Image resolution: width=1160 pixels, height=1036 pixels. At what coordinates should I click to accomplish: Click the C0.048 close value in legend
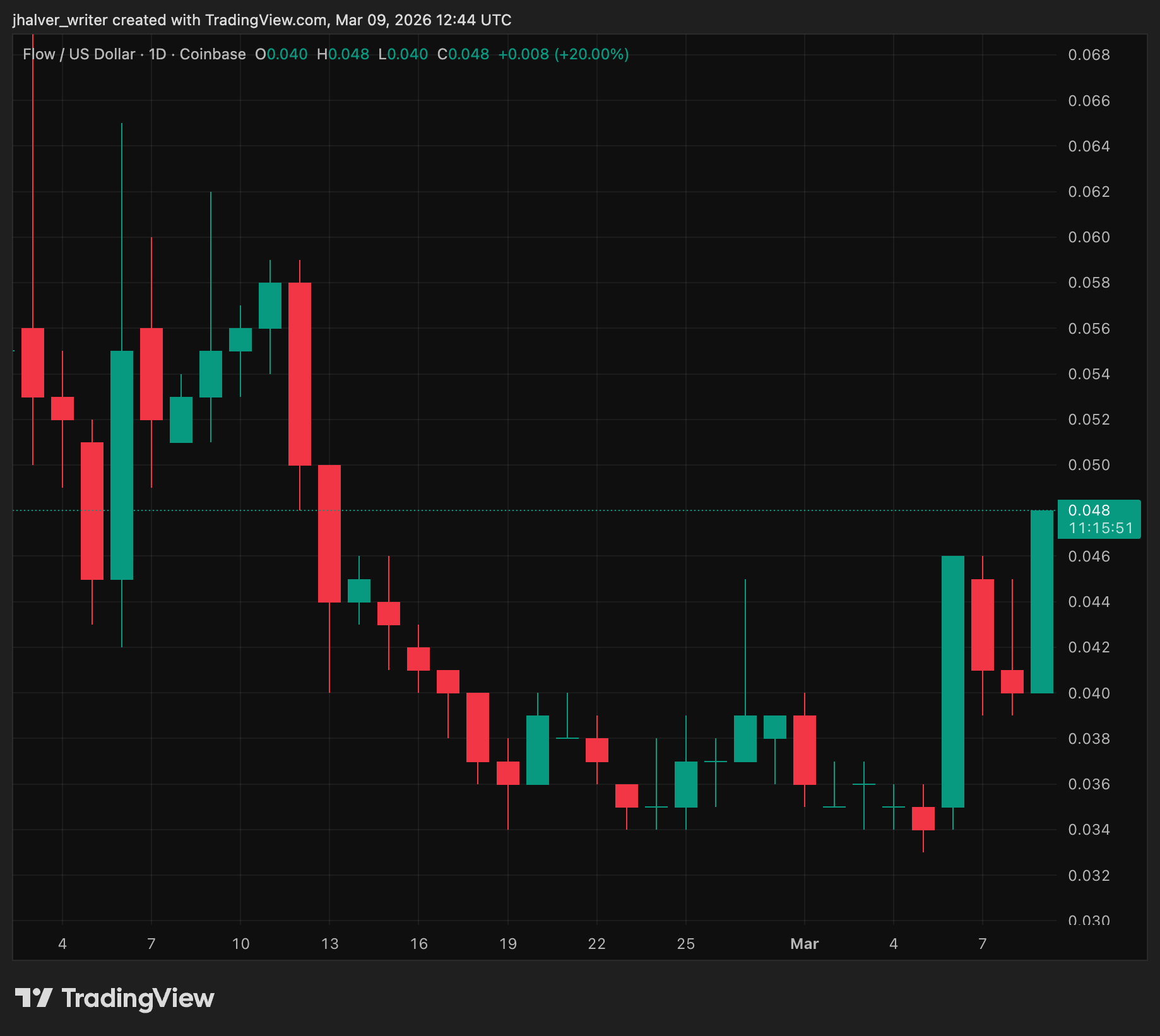tap(463, 54)
